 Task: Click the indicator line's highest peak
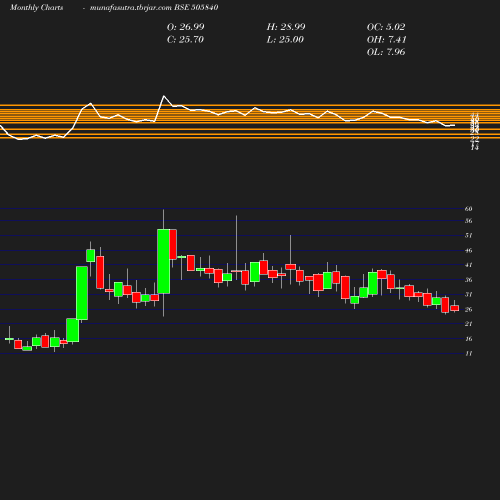click(x=164, y=96)
